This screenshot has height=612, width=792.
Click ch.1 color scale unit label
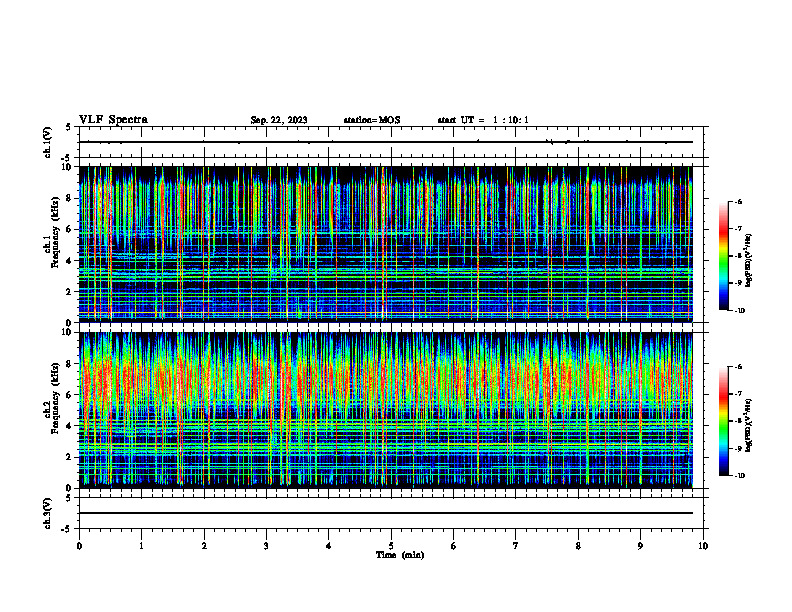749,260
